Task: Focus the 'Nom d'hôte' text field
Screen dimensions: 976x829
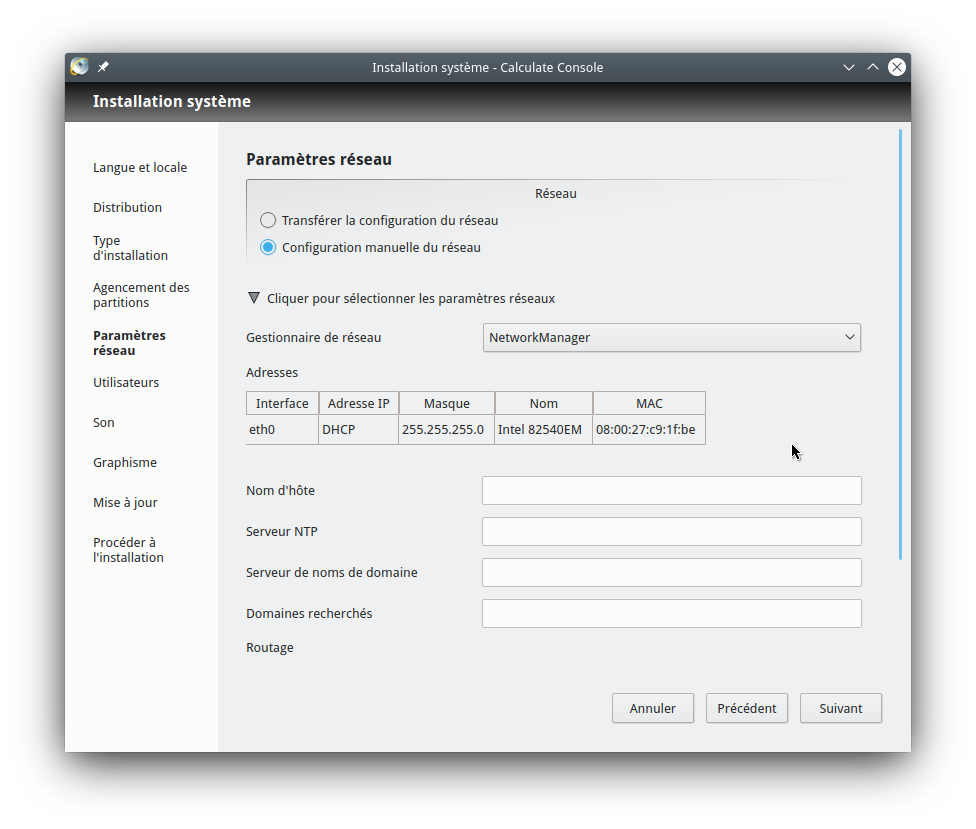Action: click(x=671, y=490)
